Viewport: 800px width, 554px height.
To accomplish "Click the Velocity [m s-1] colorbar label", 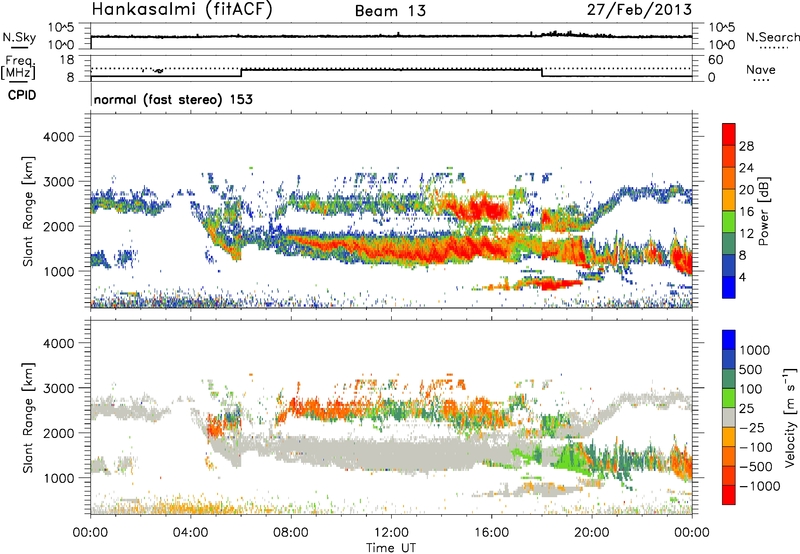I will 790,417.
